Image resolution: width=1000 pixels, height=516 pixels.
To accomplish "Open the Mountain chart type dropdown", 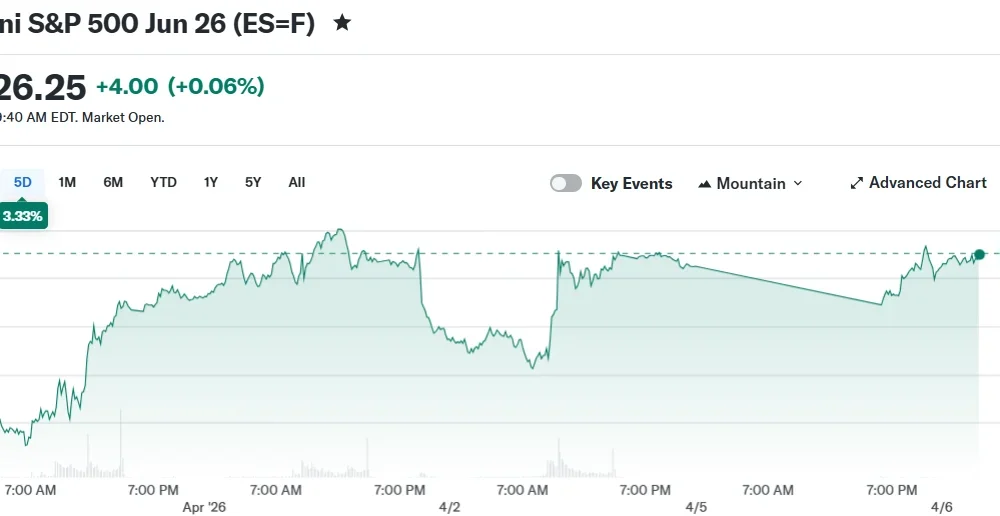I will (x=751, y=184).
